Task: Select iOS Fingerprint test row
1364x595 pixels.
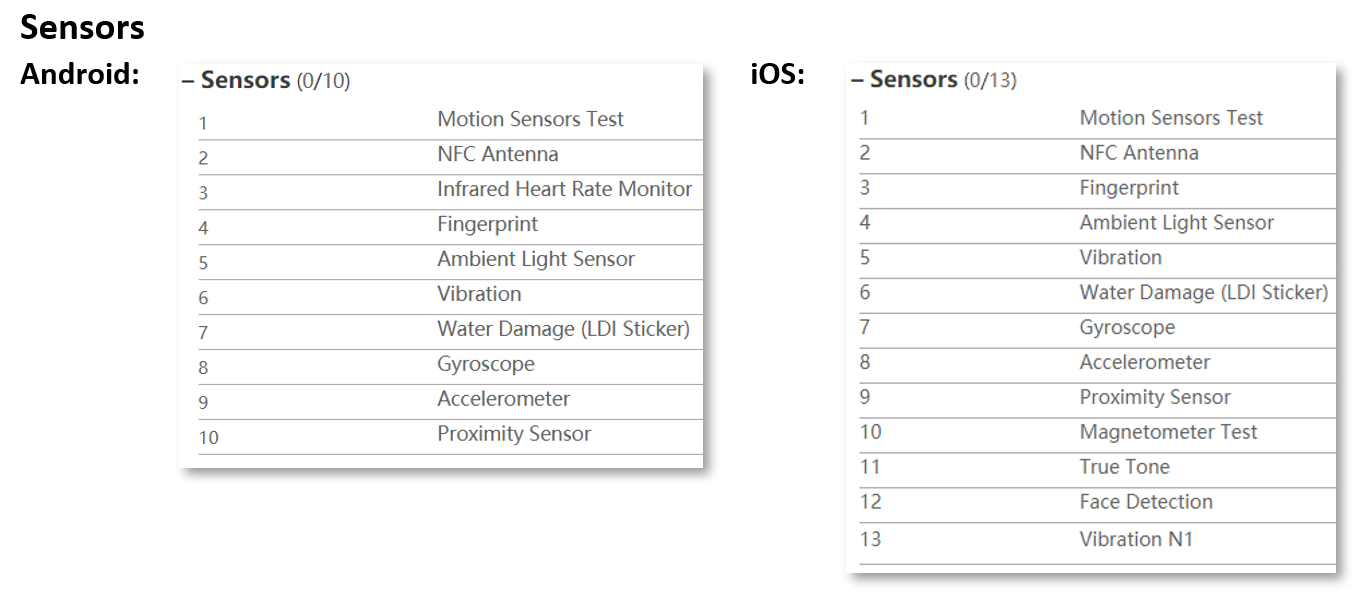Action: 1097,191
